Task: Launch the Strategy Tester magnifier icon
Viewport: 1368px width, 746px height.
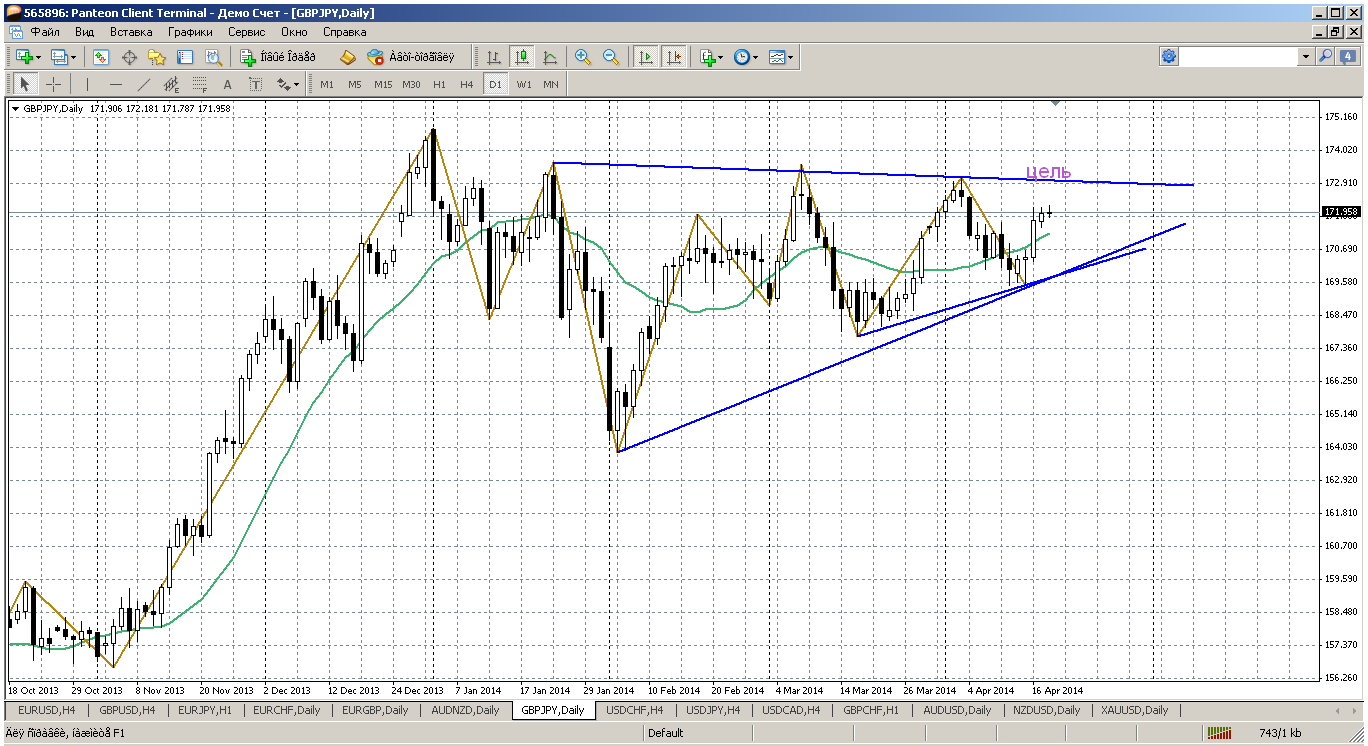Action: 213,57
